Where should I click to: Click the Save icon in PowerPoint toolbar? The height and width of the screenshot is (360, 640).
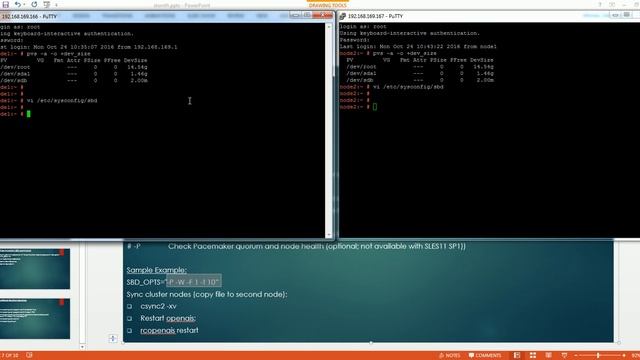click(5, 4)
